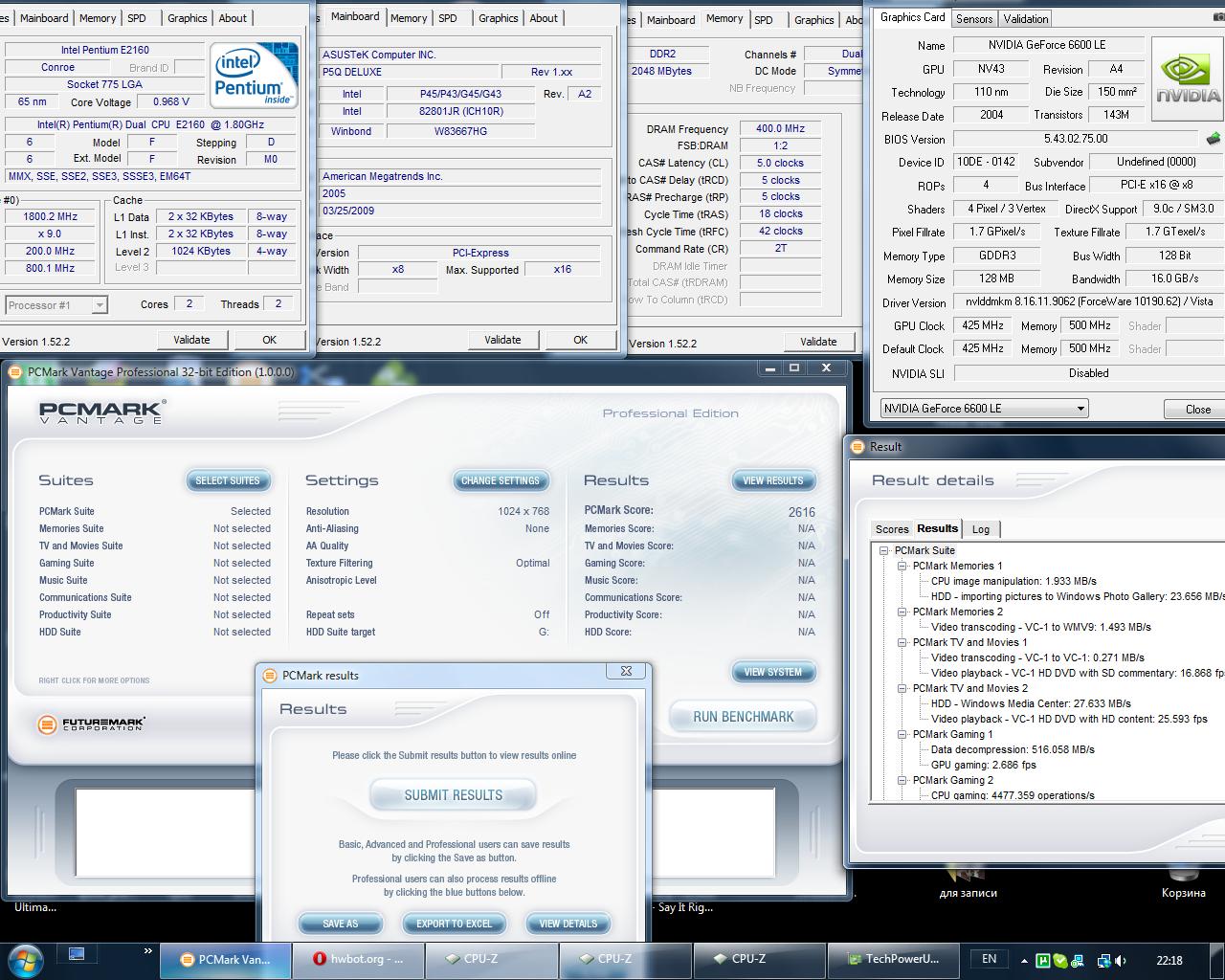Screen dimensions: 1225x980
Task: Click the SELECT SUITES button
Action: pyautogui.click(x=228, y=480)
